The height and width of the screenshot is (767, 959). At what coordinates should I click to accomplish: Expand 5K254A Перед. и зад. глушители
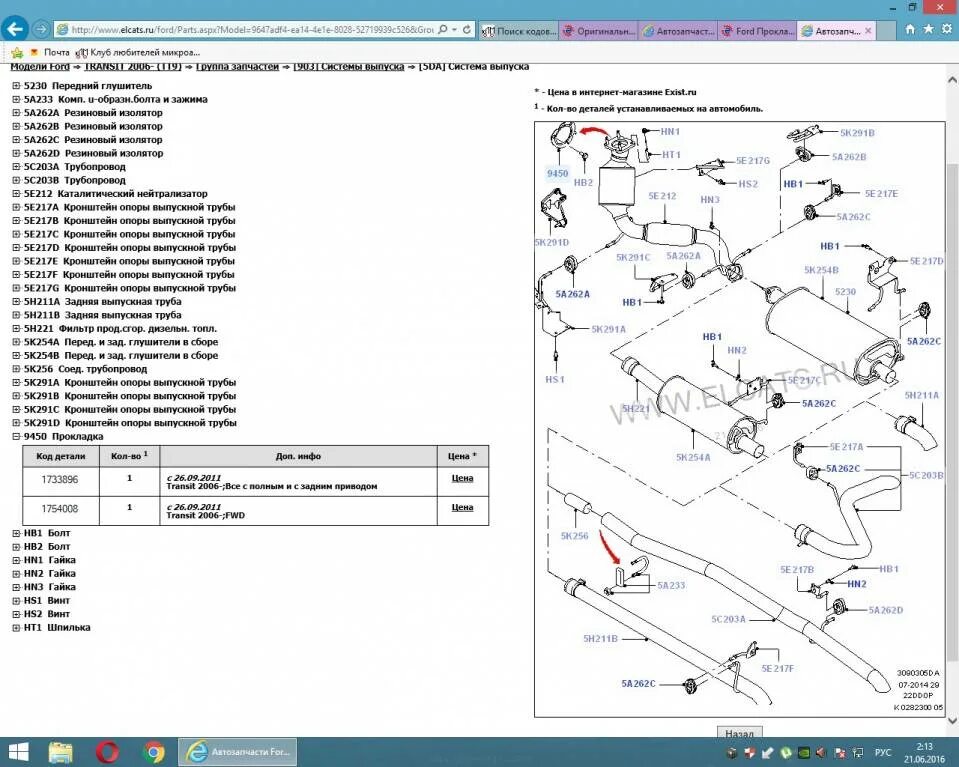pyautogui.click(x=17, y=342)
